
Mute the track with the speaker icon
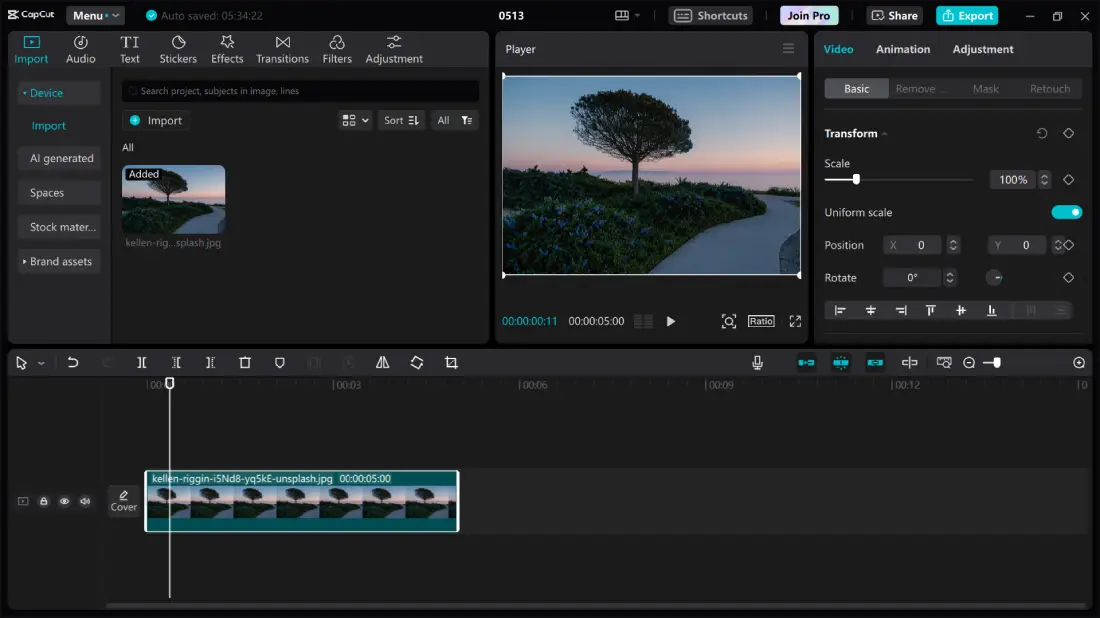[85, 501]
